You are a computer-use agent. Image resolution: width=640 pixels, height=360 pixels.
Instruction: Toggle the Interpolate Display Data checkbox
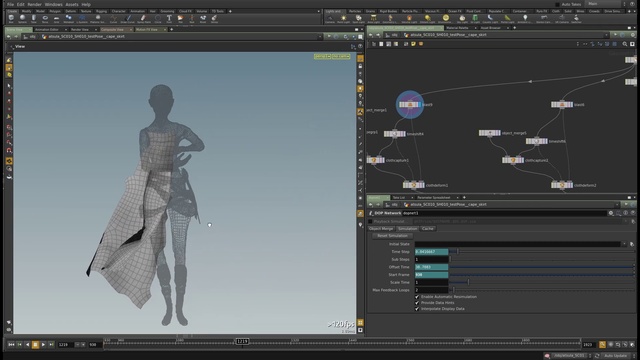(x=417, y=309)
